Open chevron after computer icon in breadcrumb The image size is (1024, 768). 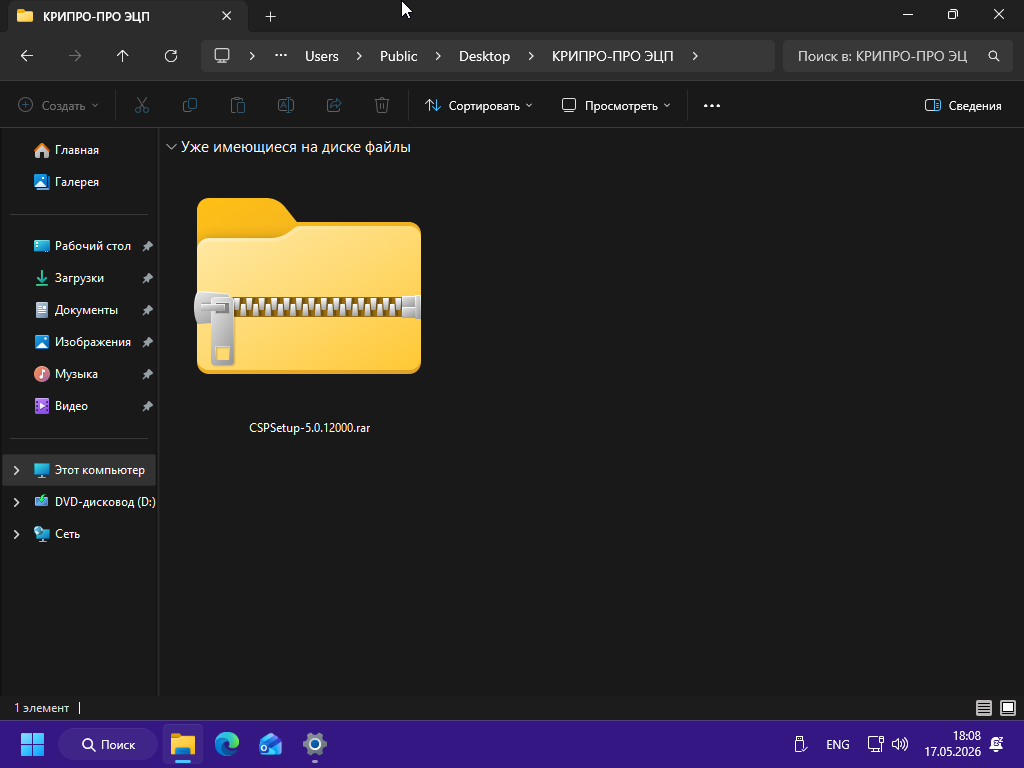point(252,56)
